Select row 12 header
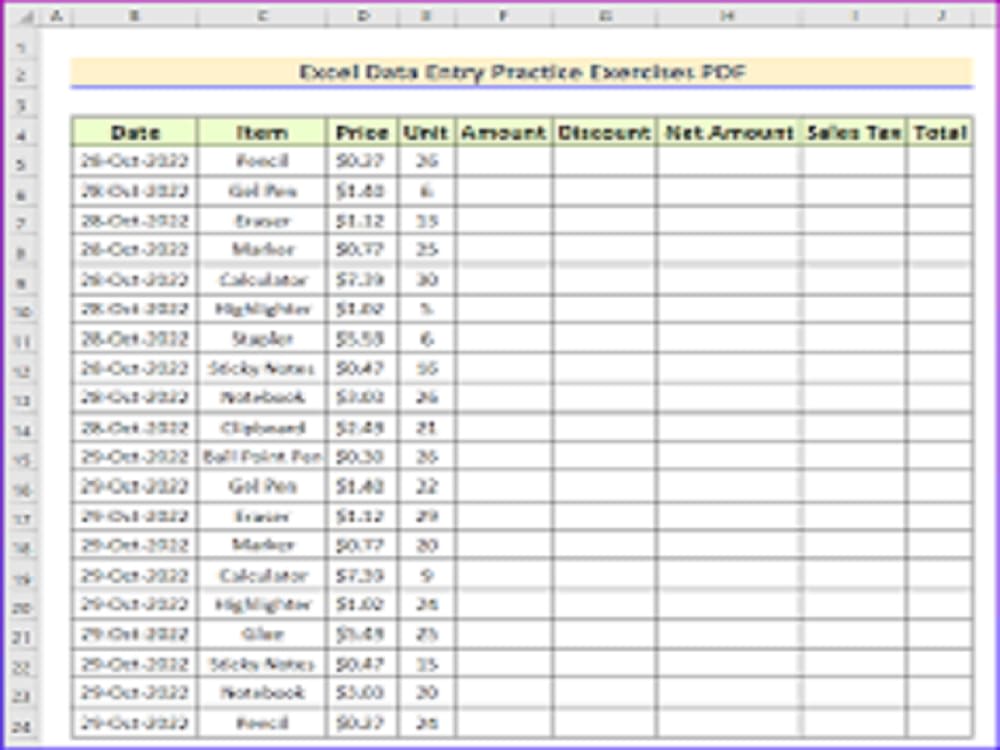 tap(22, 370)
